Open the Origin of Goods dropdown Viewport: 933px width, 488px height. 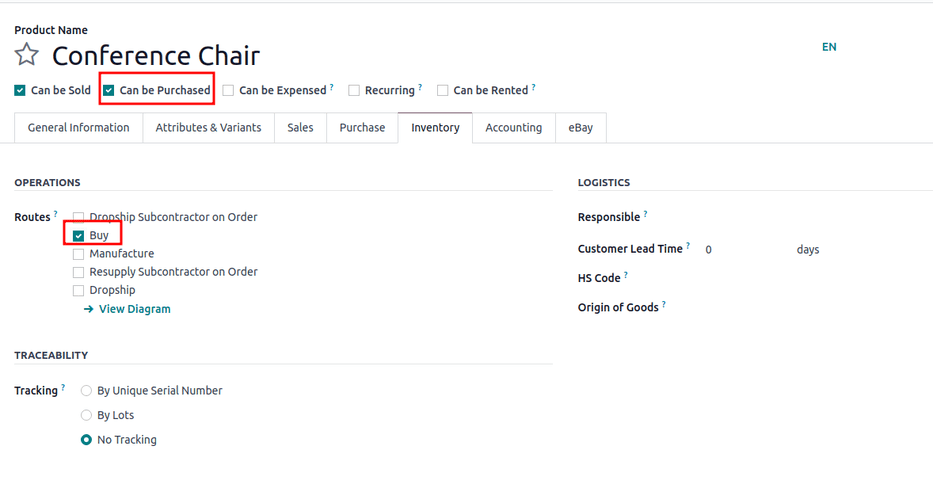tap(780, 308)
